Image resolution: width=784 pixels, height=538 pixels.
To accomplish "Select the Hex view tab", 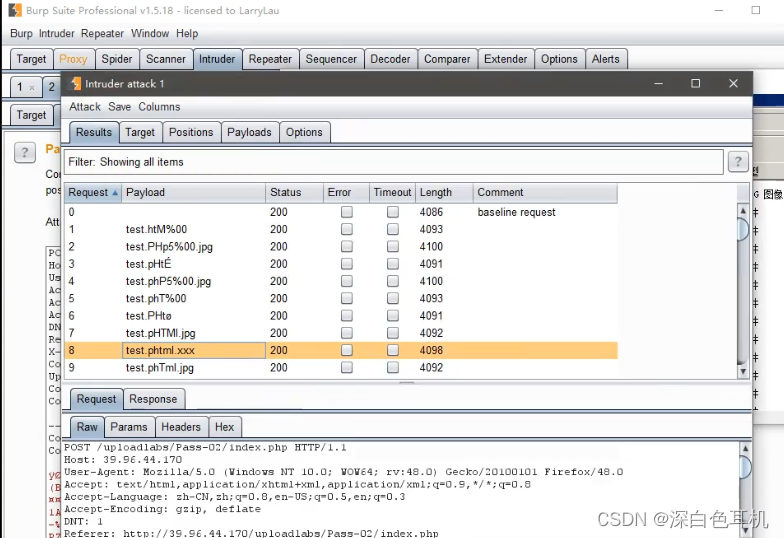I will [x=224, y=427].
